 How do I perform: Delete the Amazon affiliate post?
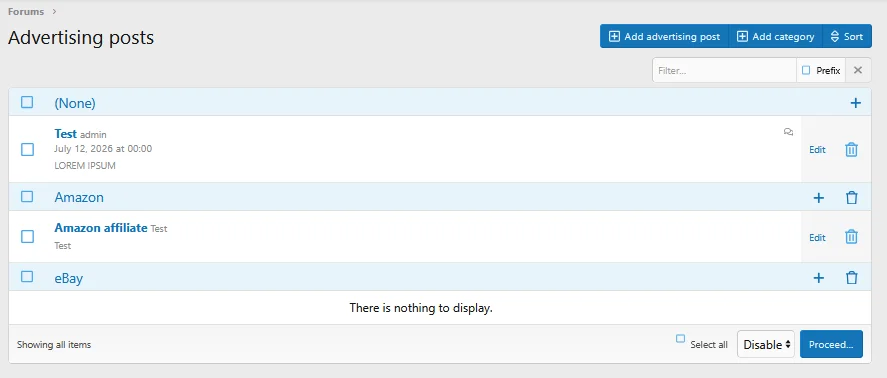click(x=851, y=237)
